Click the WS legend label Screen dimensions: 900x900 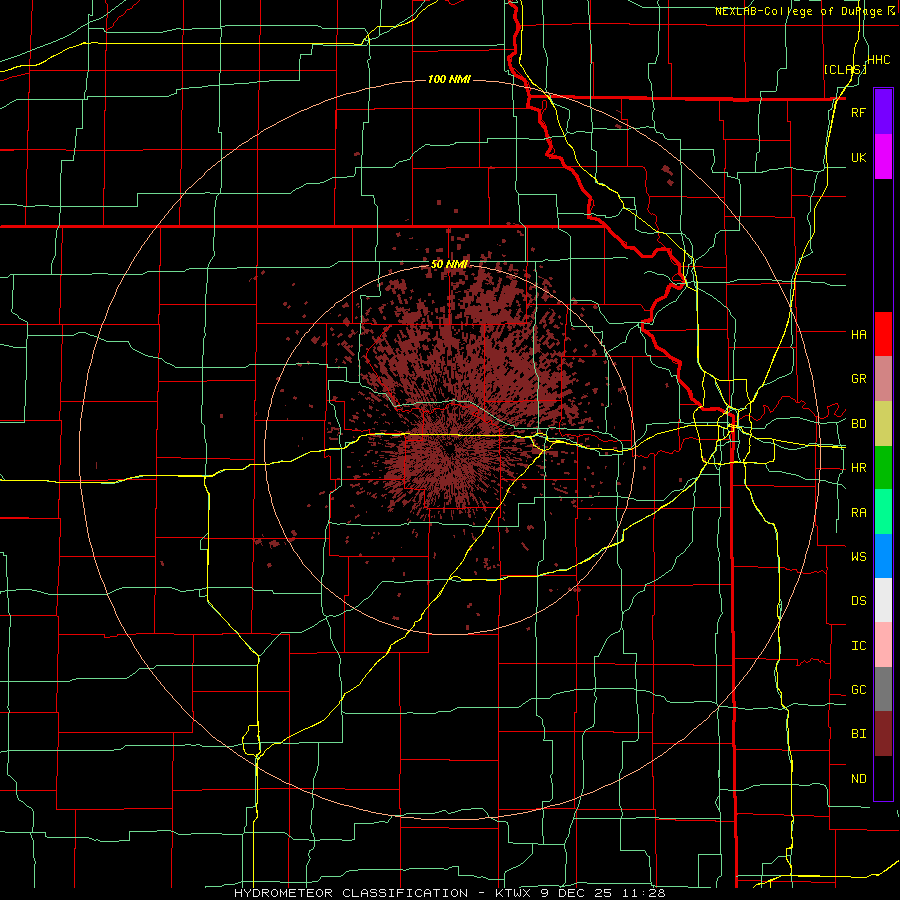[x=858, y=556]
